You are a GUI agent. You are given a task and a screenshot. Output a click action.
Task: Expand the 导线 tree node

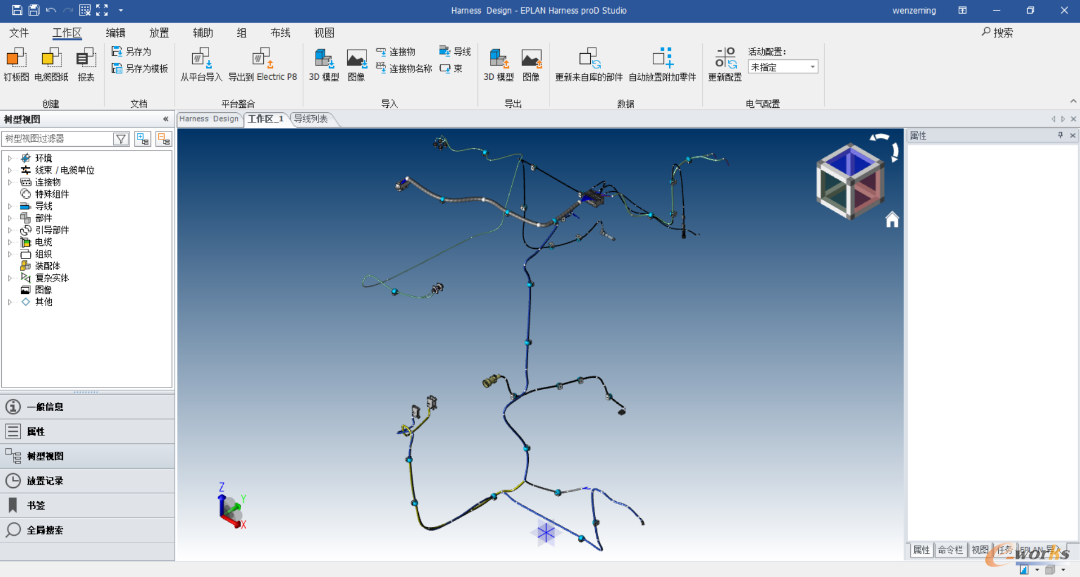(x=10, y=206)
